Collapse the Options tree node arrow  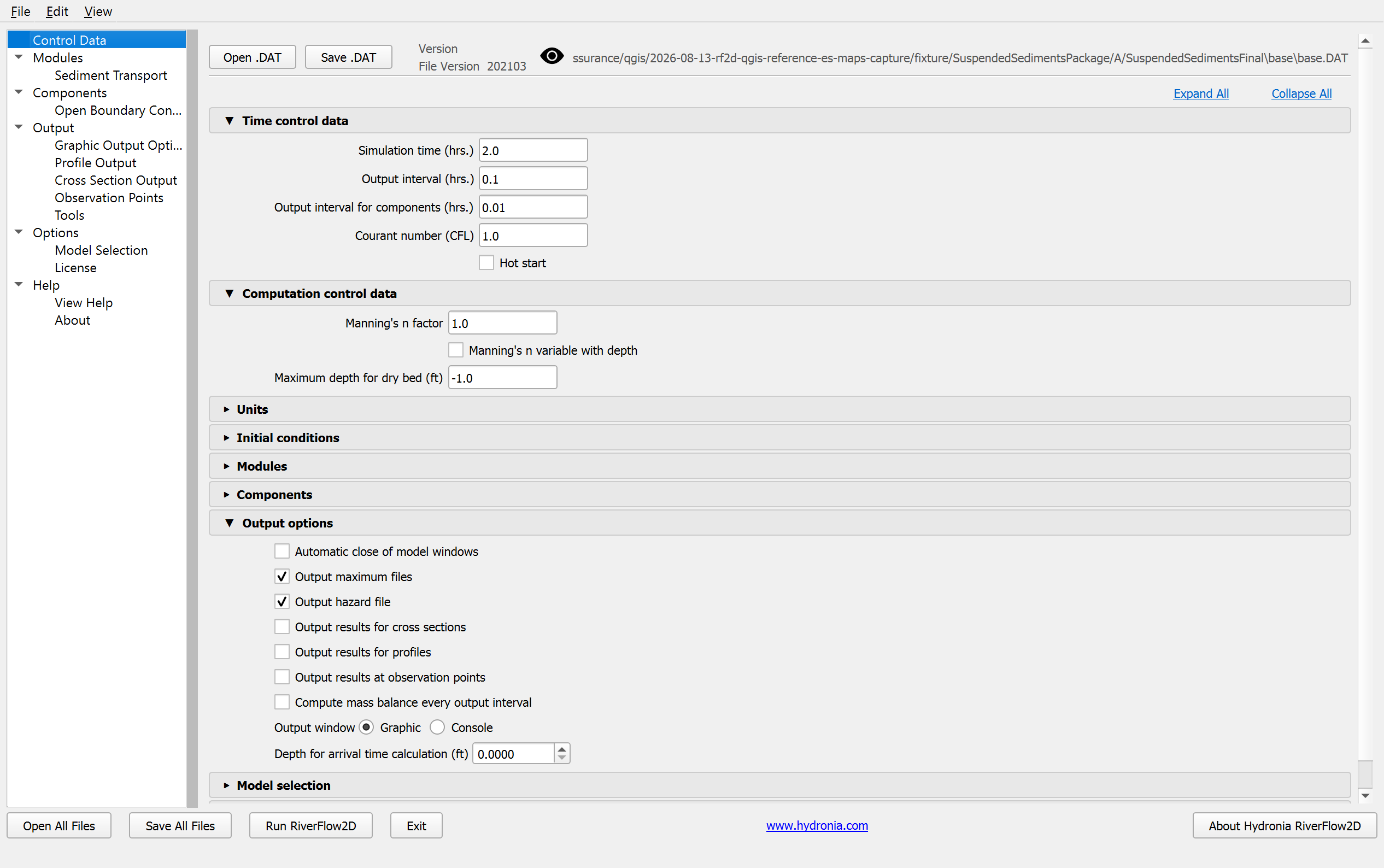point(19,232)
